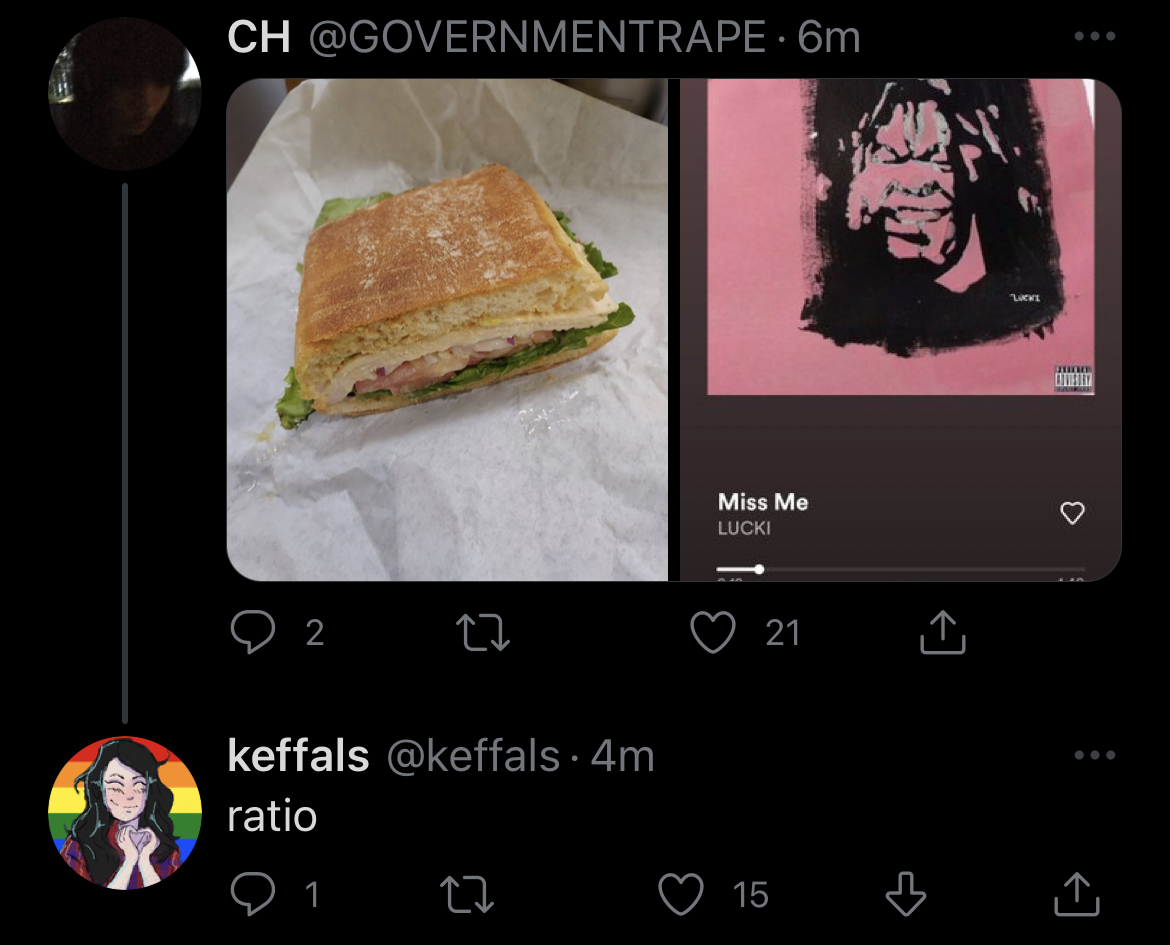Reply to keffals' ratio tweet
The height and width of the screenshot is (945, 1170).
253,893
